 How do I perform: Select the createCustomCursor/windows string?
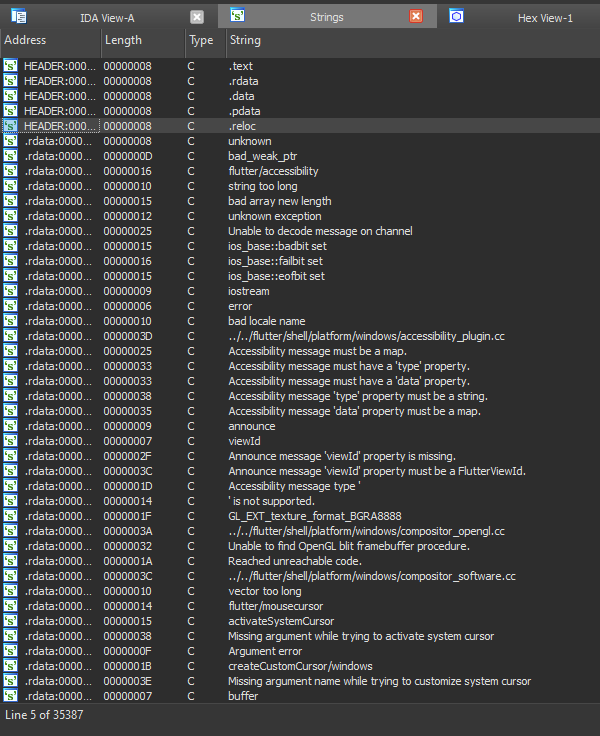click(300, 666)
